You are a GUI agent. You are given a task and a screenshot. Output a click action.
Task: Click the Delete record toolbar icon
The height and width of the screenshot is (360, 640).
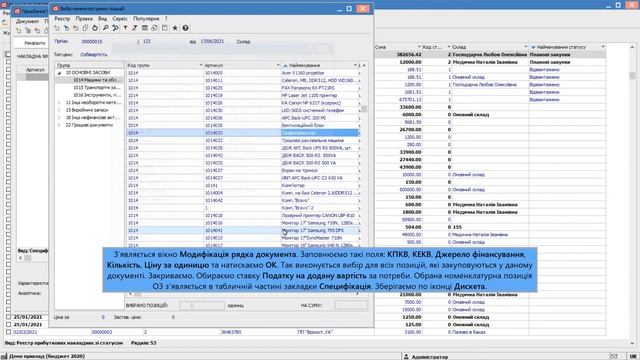point(76,28)
